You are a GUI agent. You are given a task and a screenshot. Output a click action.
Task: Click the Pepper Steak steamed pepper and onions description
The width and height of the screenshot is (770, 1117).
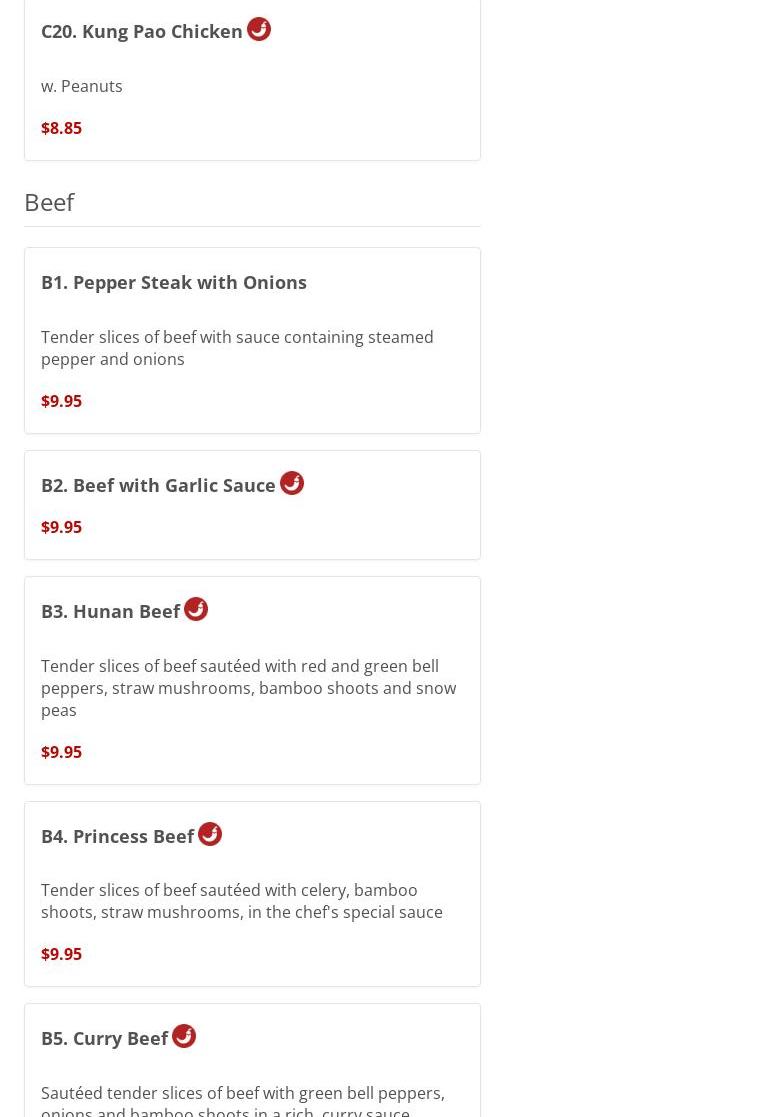coord(237,348)
